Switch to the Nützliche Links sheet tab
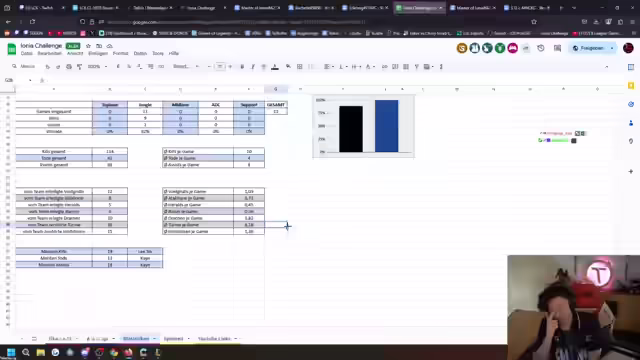This screenshot has width=640, height=360. 214,339
